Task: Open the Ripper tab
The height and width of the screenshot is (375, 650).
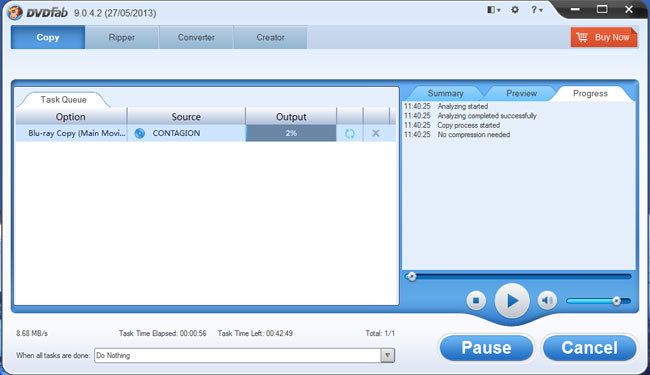Action: pyautogui.click(x=121, y=37)
